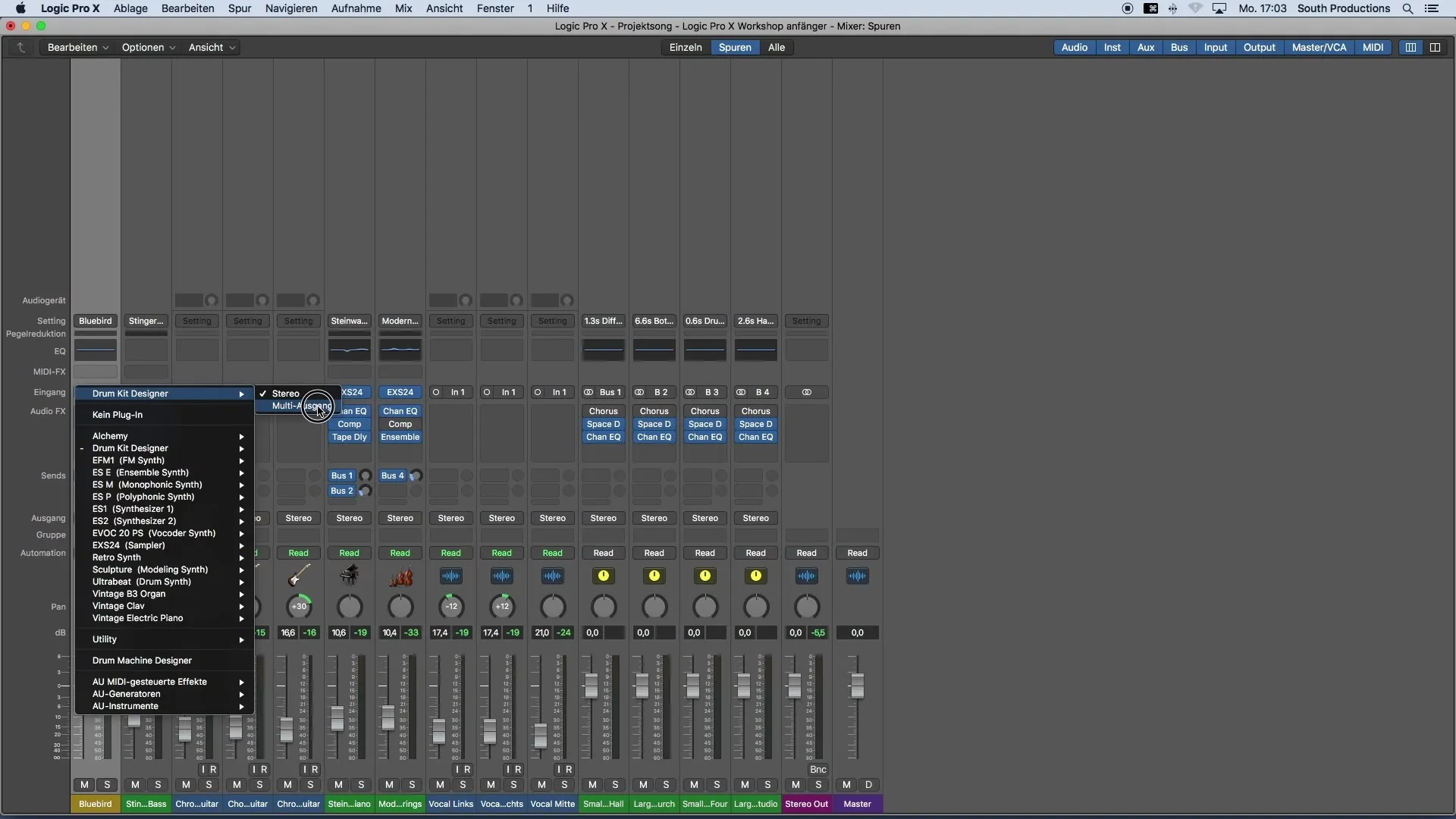Mute the Small Hall aux channel
Viewport: 1456px width, 819px height.
592,786
